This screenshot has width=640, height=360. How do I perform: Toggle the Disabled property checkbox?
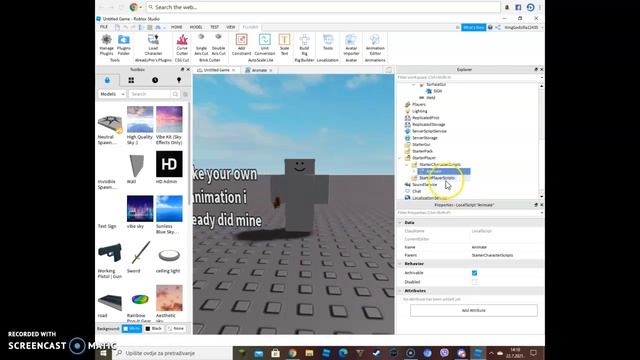click(474, 282)
